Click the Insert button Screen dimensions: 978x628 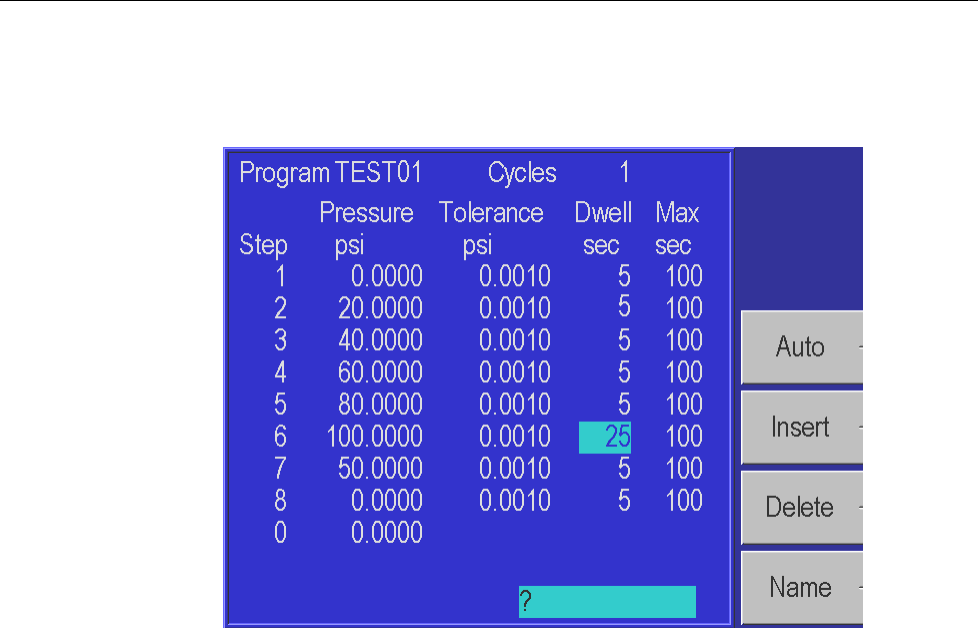tap(802, 428)
